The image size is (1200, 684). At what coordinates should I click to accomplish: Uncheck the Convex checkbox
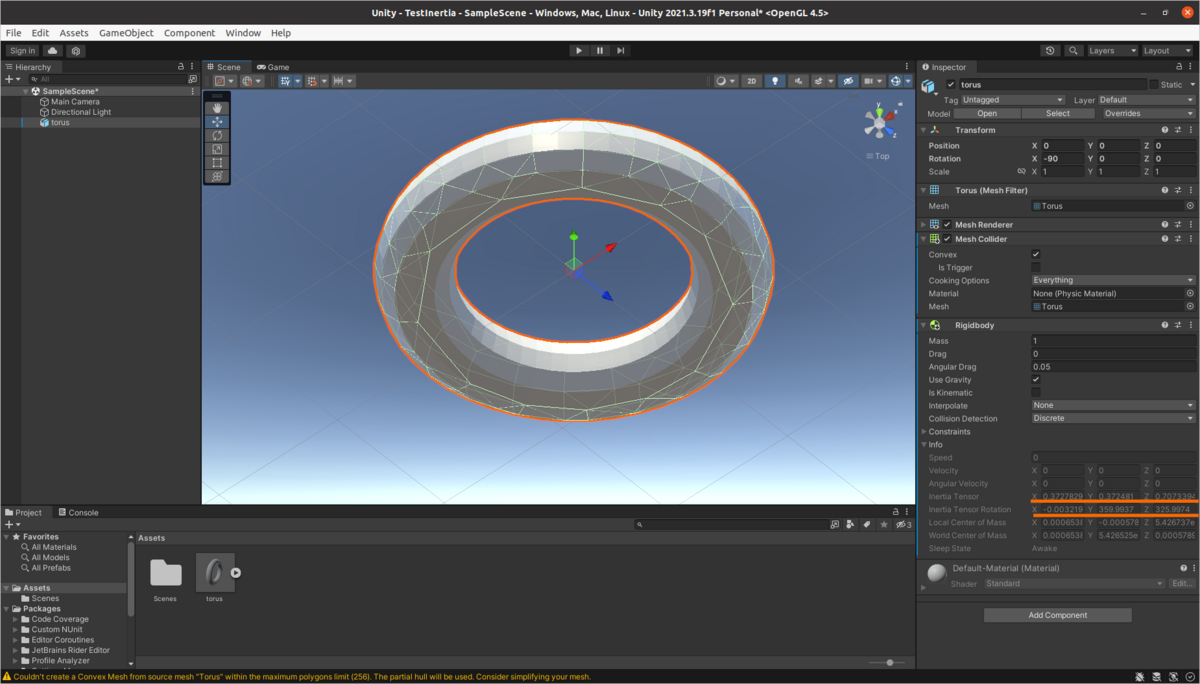(1036, 254)
